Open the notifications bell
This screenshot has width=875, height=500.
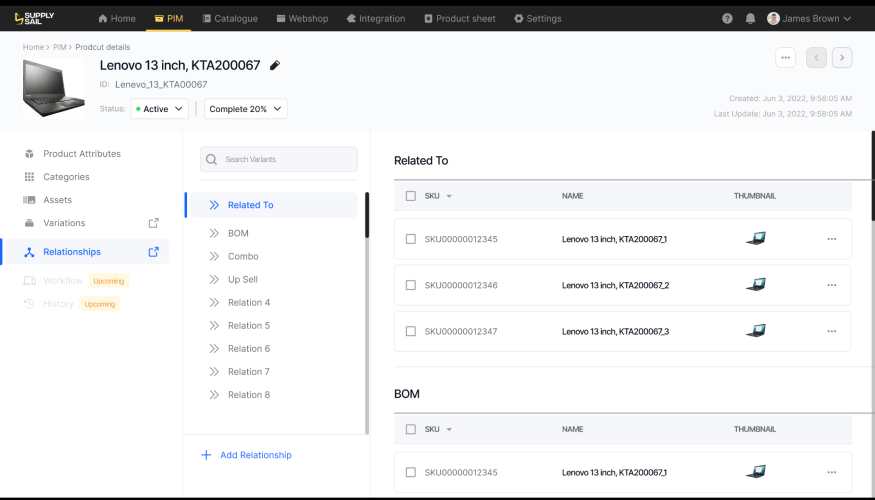click(751, 18)
